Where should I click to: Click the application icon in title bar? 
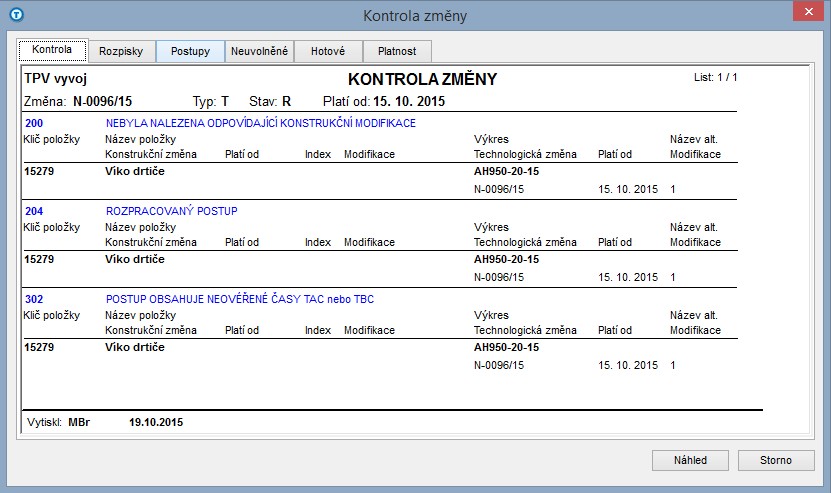(14, 15)
